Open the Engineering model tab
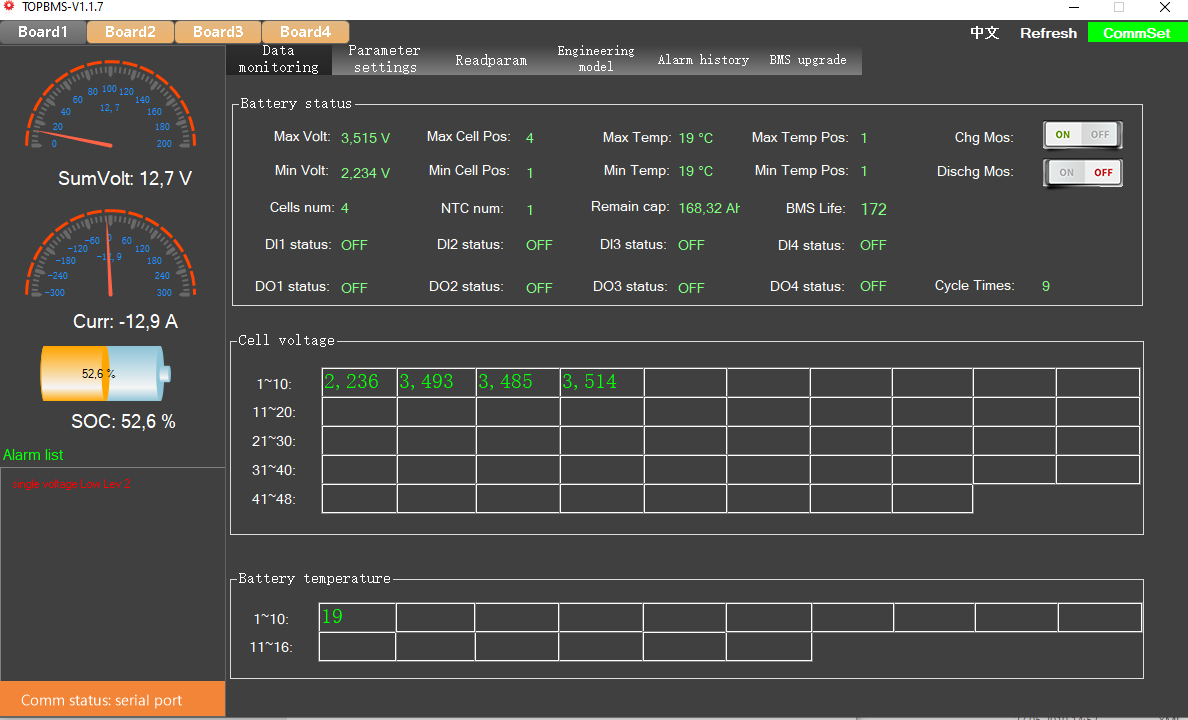1188x720 pixels. pos(596,59)
